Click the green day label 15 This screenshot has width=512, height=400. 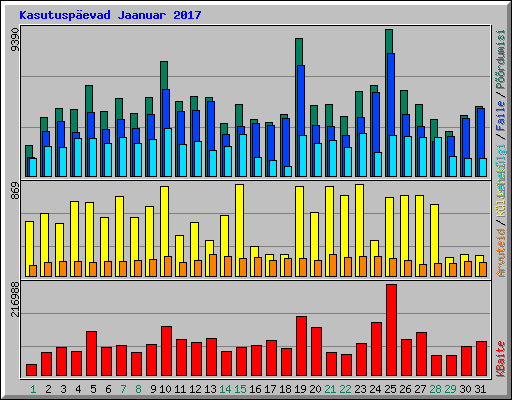click(240, 389)
